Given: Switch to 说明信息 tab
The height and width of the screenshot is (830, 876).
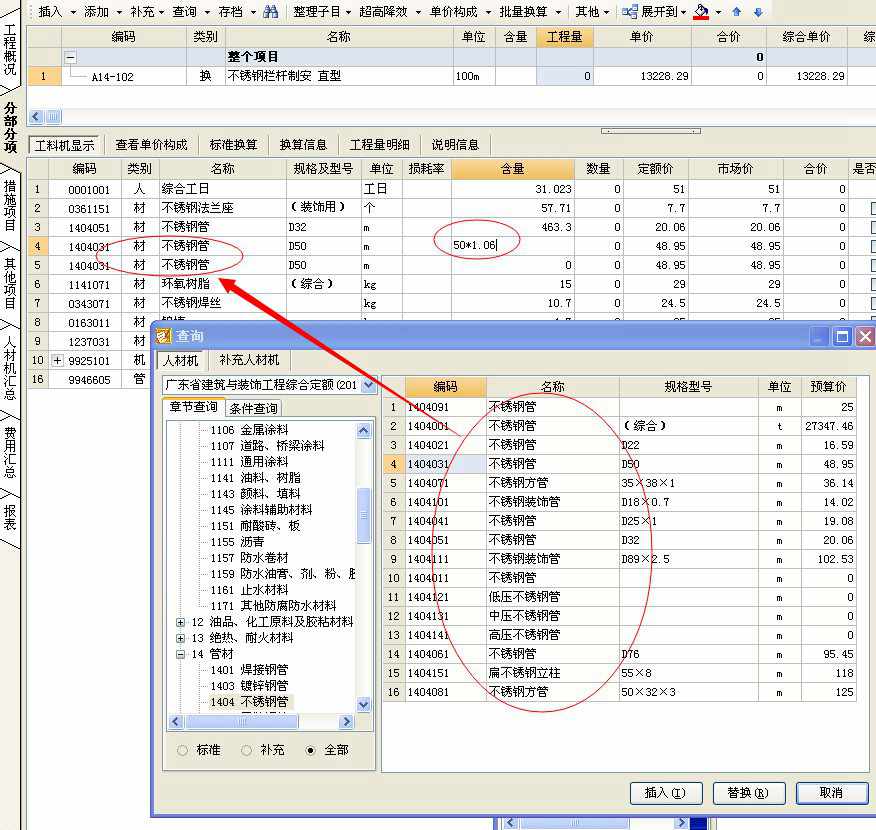Looking at the screenshot, I should tap(455, 145).
